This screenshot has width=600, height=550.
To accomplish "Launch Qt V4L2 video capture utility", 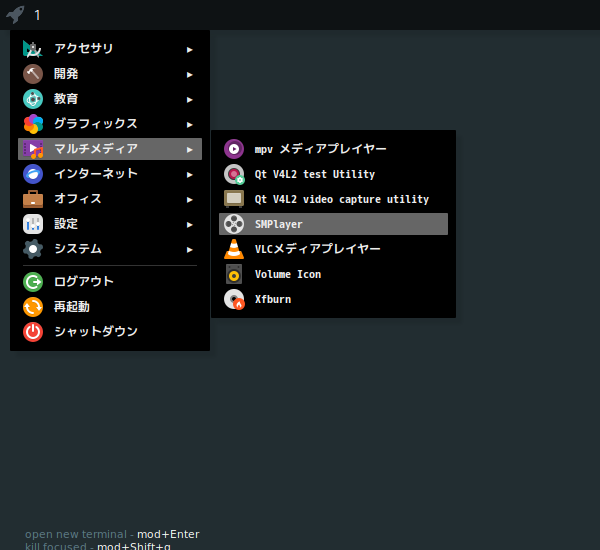I will (x=333, y=199).
